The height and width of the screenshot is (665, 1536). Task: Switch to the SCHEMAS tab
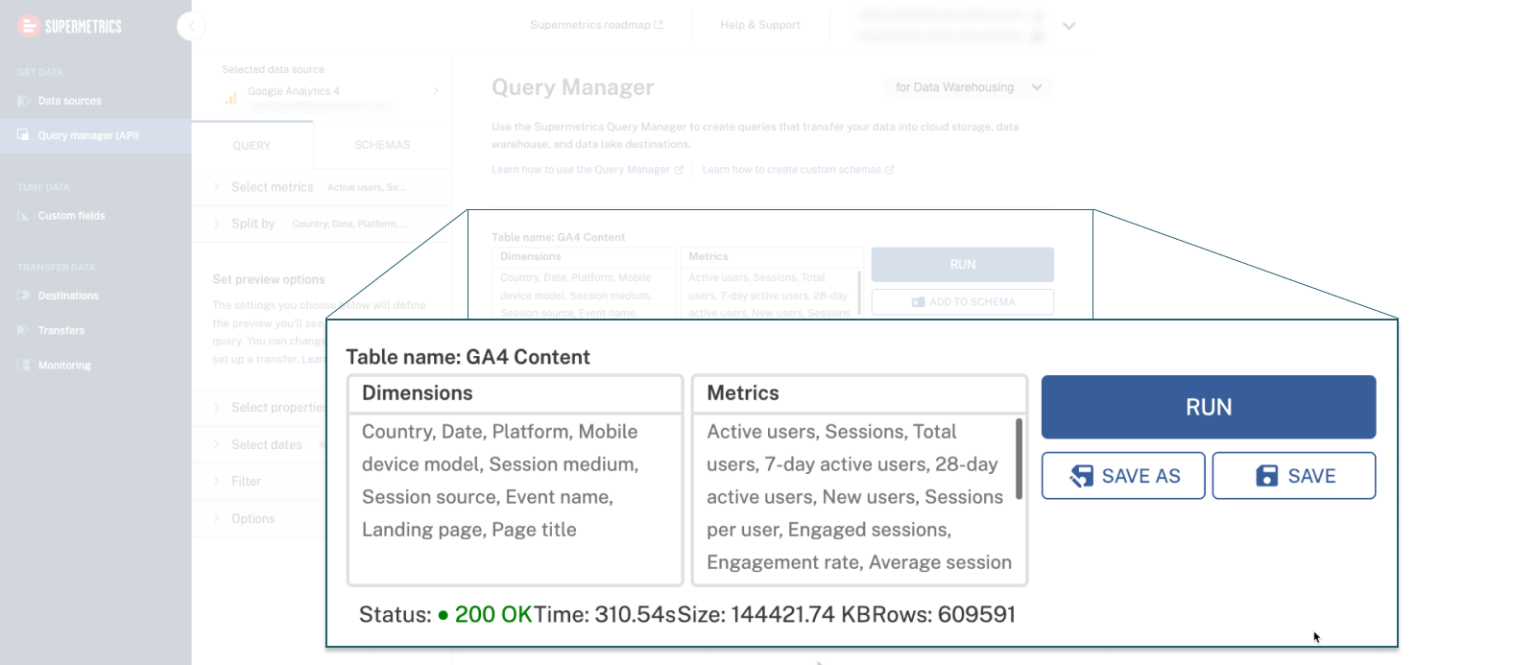[381, 145]
